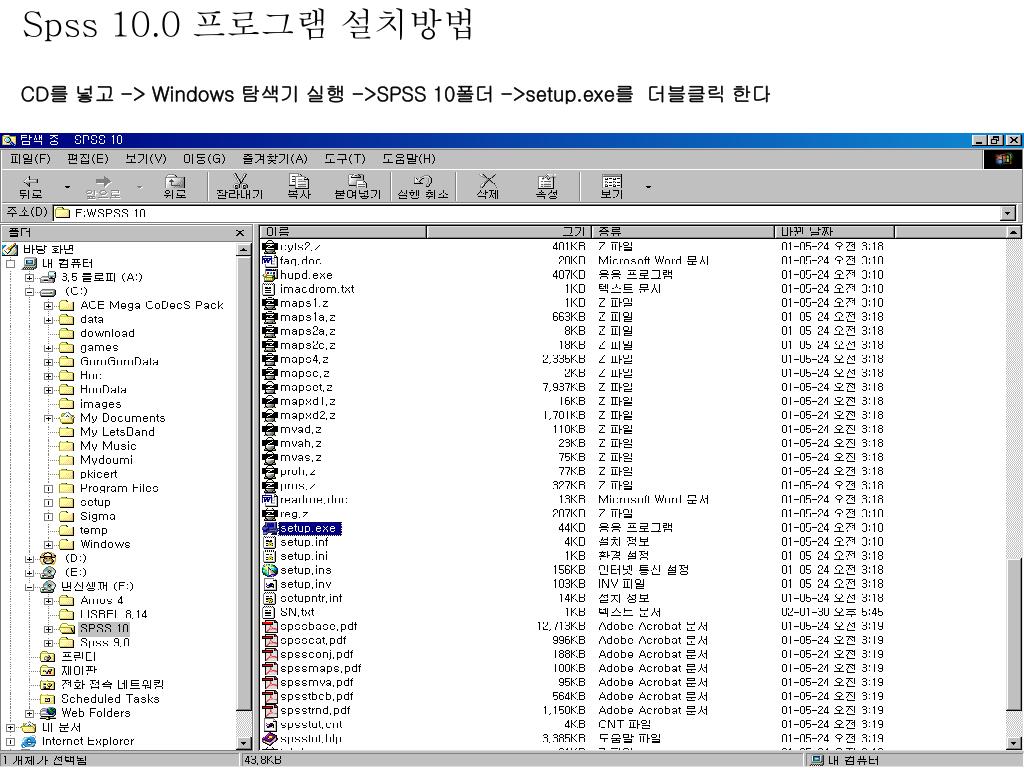Open the address bar dropdown

(1008, 213)
